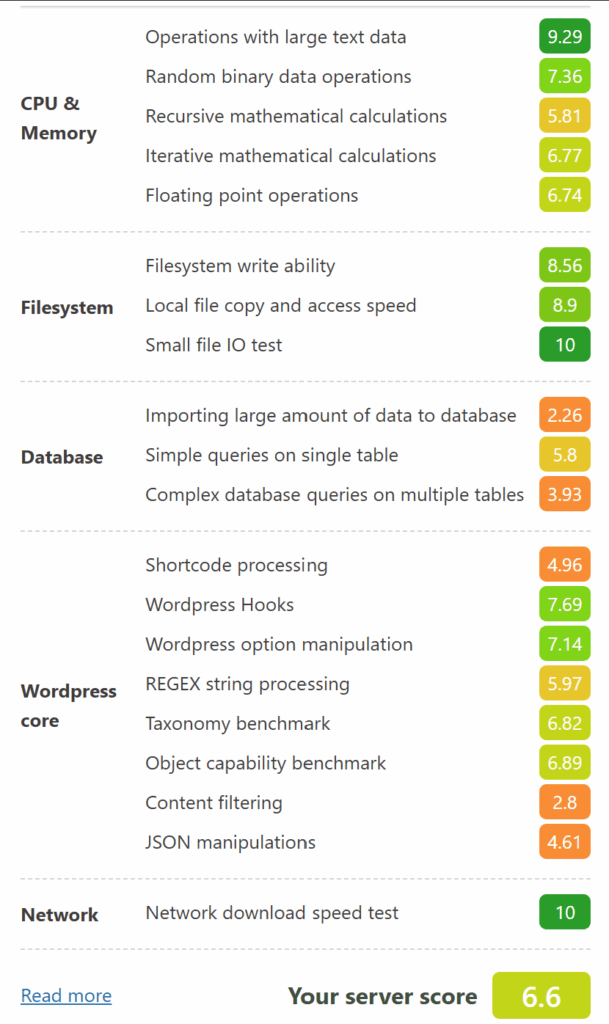Click the Small file IO test score of 10

tap(565, 344)
